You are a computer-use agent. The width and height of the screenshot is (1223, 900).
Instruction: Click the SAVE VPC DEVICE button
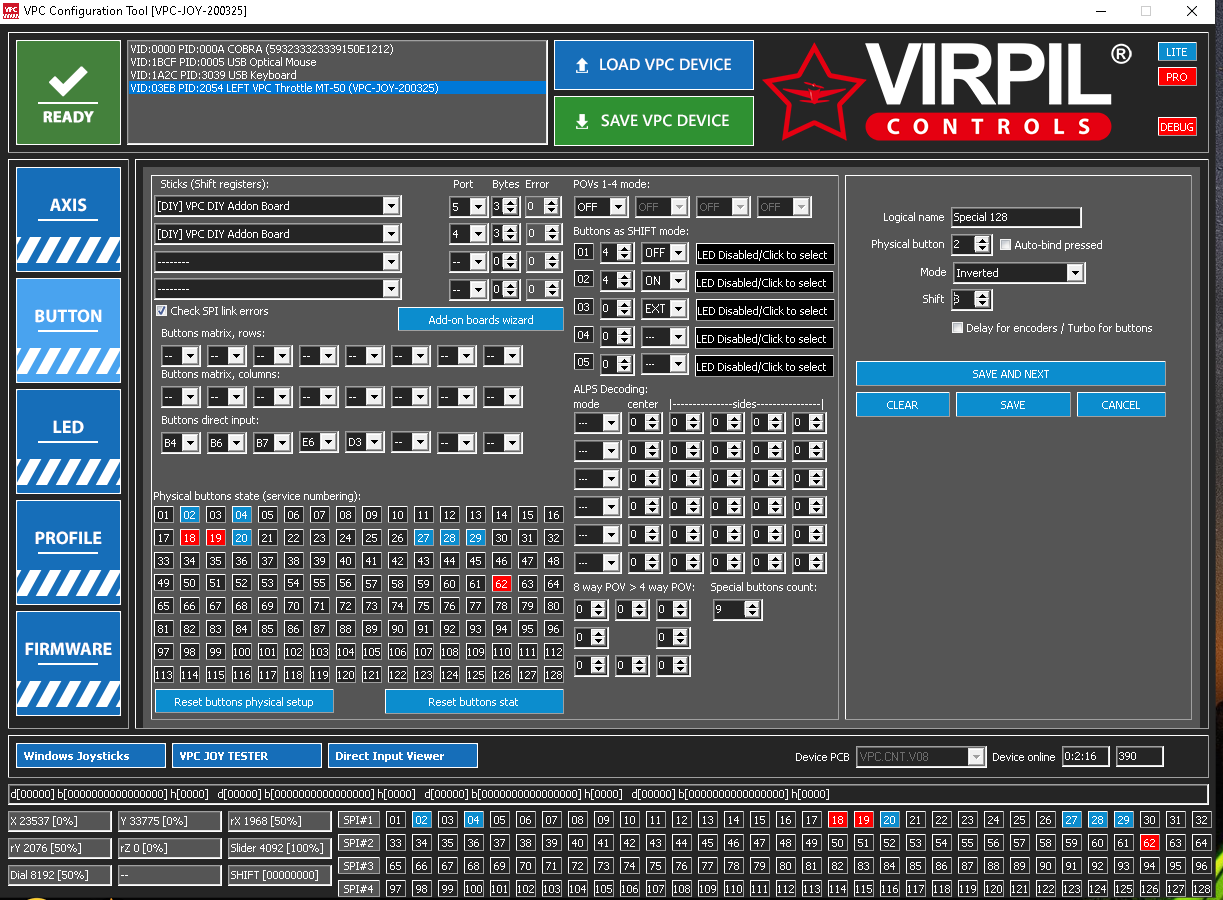tap(653, 121)
